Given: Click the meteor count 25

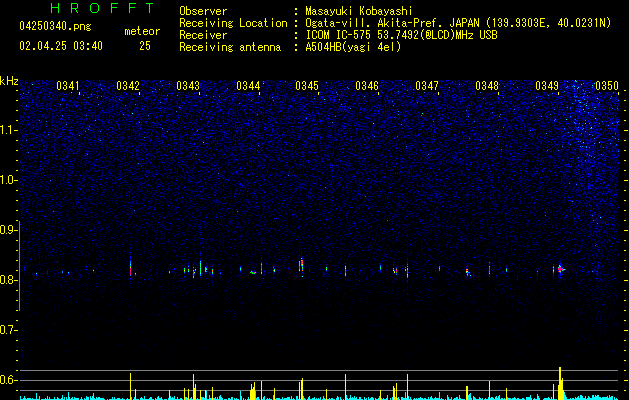Looking at the screenshot, I should point(145,46).
